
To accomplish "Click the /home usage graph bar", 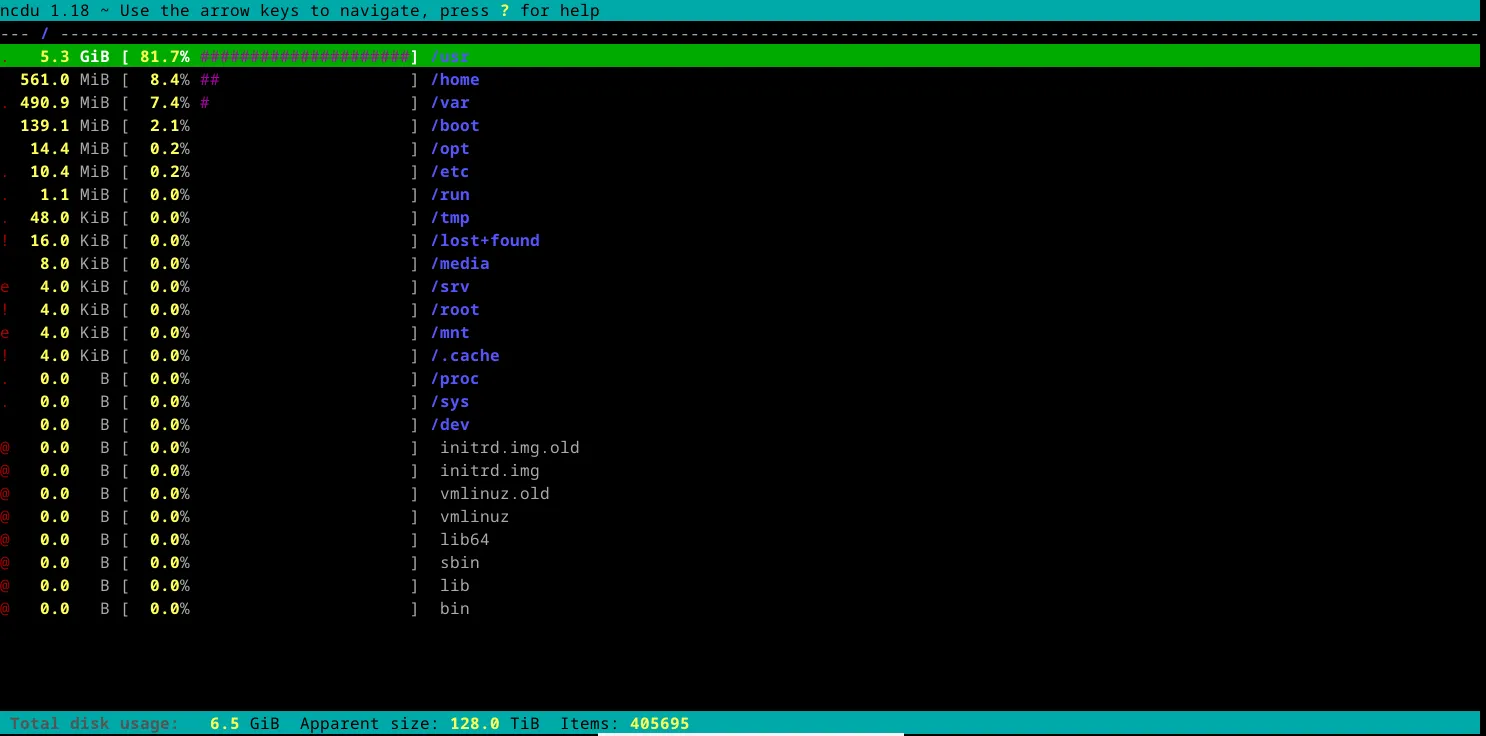I will [x=210, y=80].
